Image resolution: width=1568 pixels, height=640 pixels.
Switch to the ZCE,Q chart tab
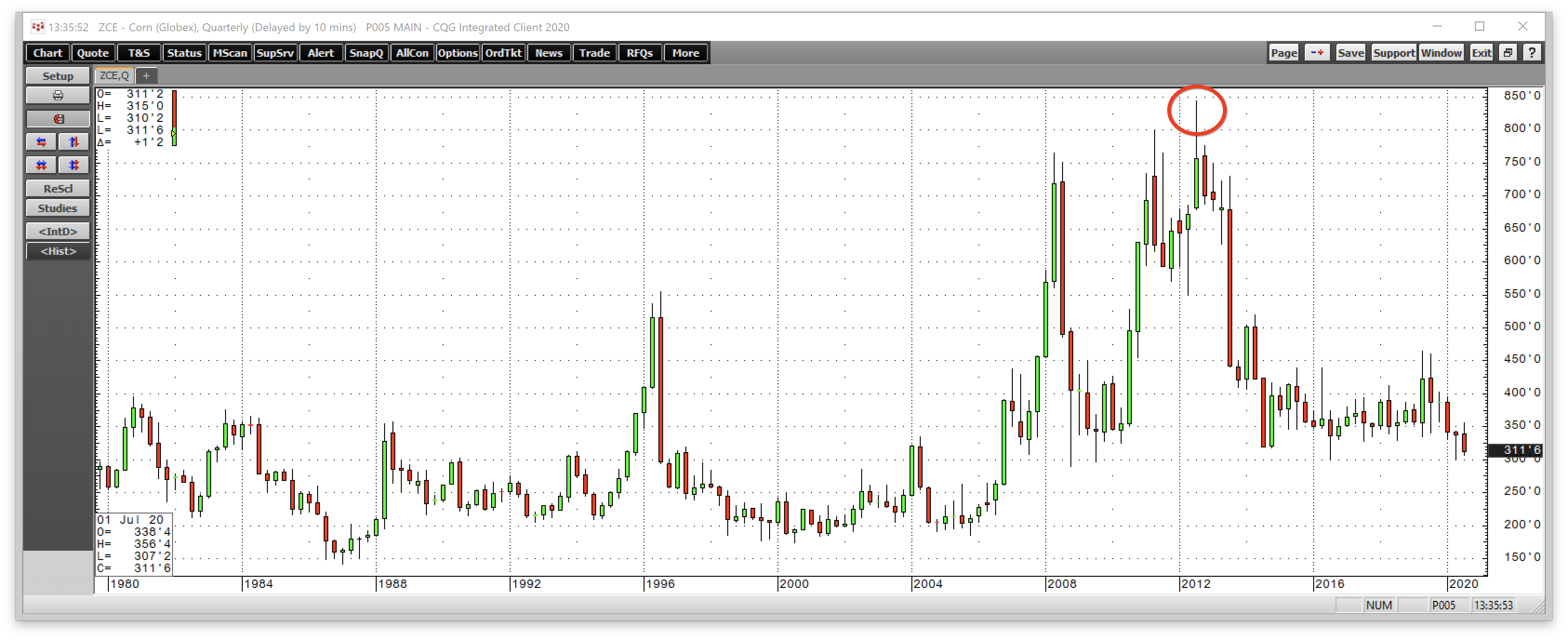[x=114, y=75]
